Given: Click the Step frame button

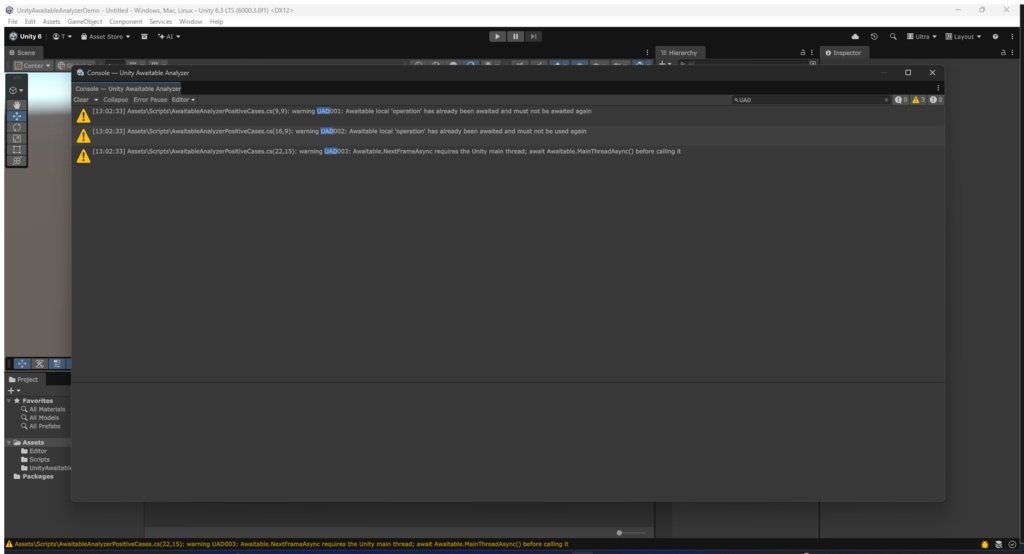Looking at the screenshot, I should pos(533,37).
